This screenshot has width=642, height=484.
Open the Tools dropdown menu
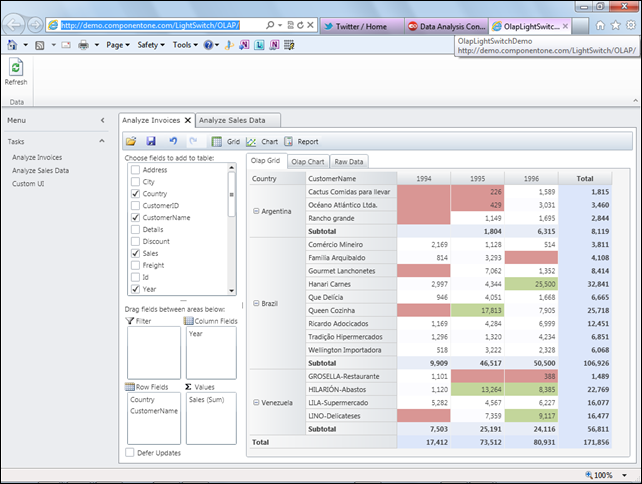coord(185,45)
